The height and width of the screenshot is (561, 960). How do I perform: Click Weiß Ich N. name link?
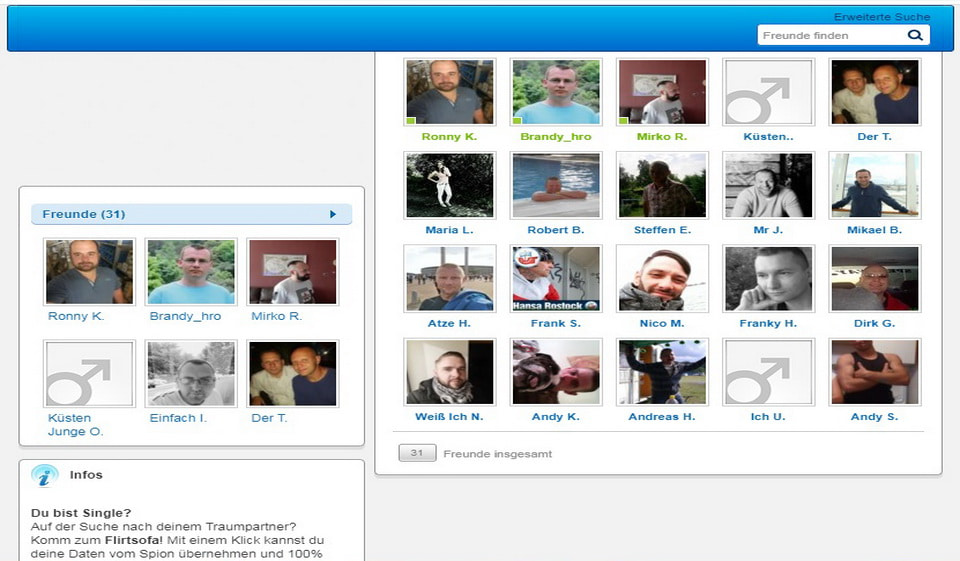click(449, 417)
